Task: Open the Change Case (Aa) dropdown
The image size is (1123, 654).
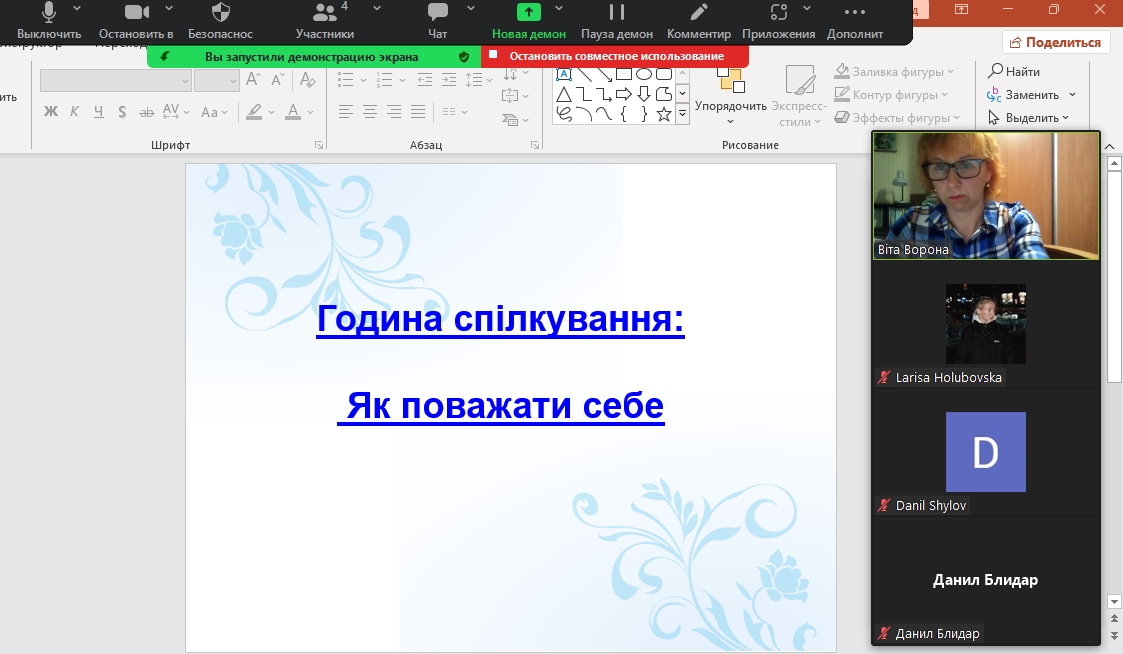Action: (213, 112)
